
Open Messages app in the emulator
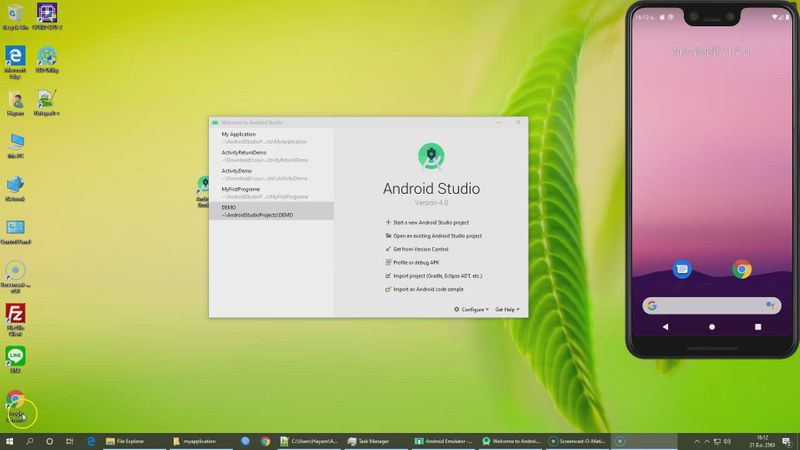(x=682, y=268)
